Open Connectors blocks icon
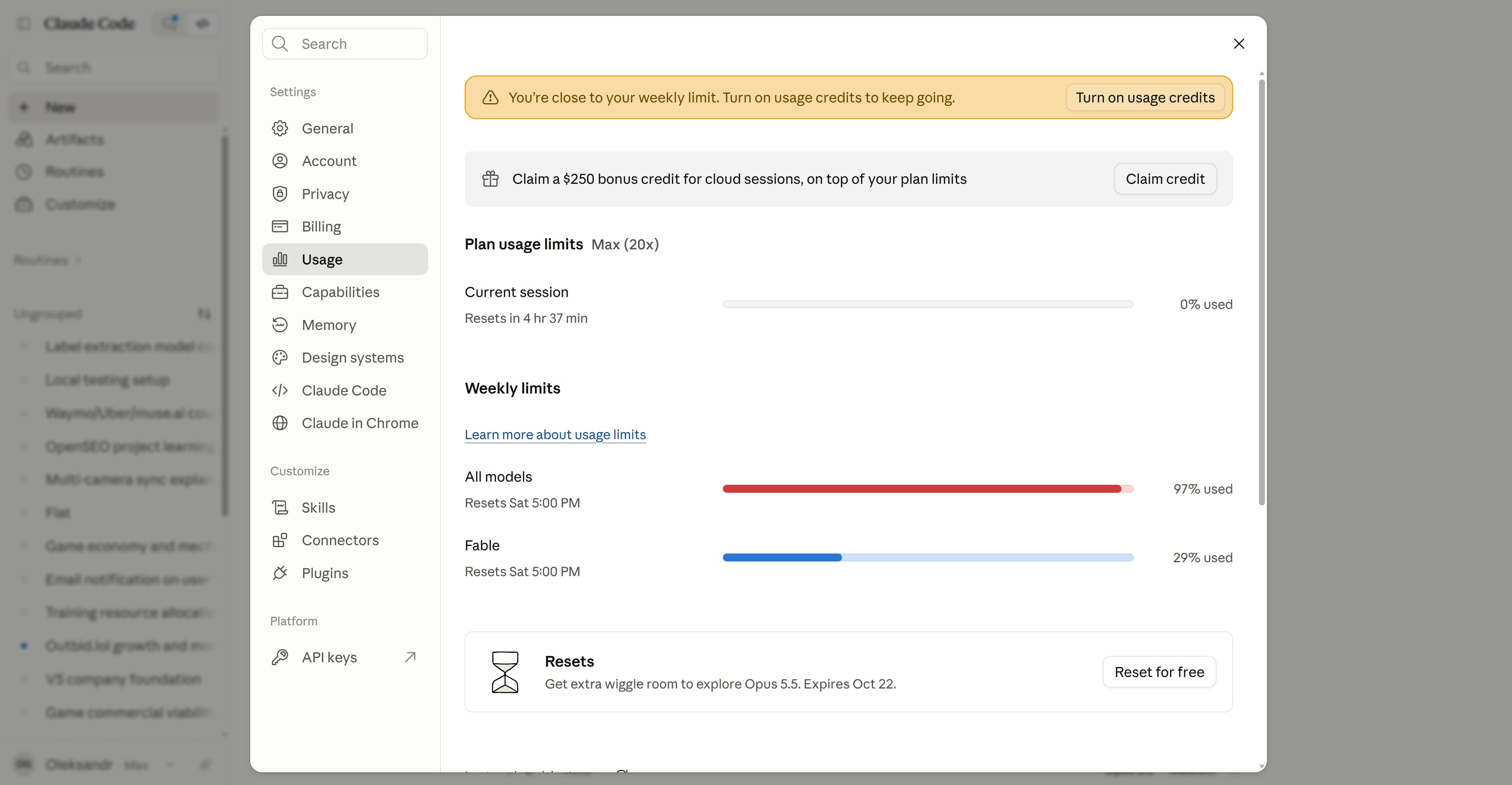This screenshot has height=785, width=1512. (x=280, y=540)
